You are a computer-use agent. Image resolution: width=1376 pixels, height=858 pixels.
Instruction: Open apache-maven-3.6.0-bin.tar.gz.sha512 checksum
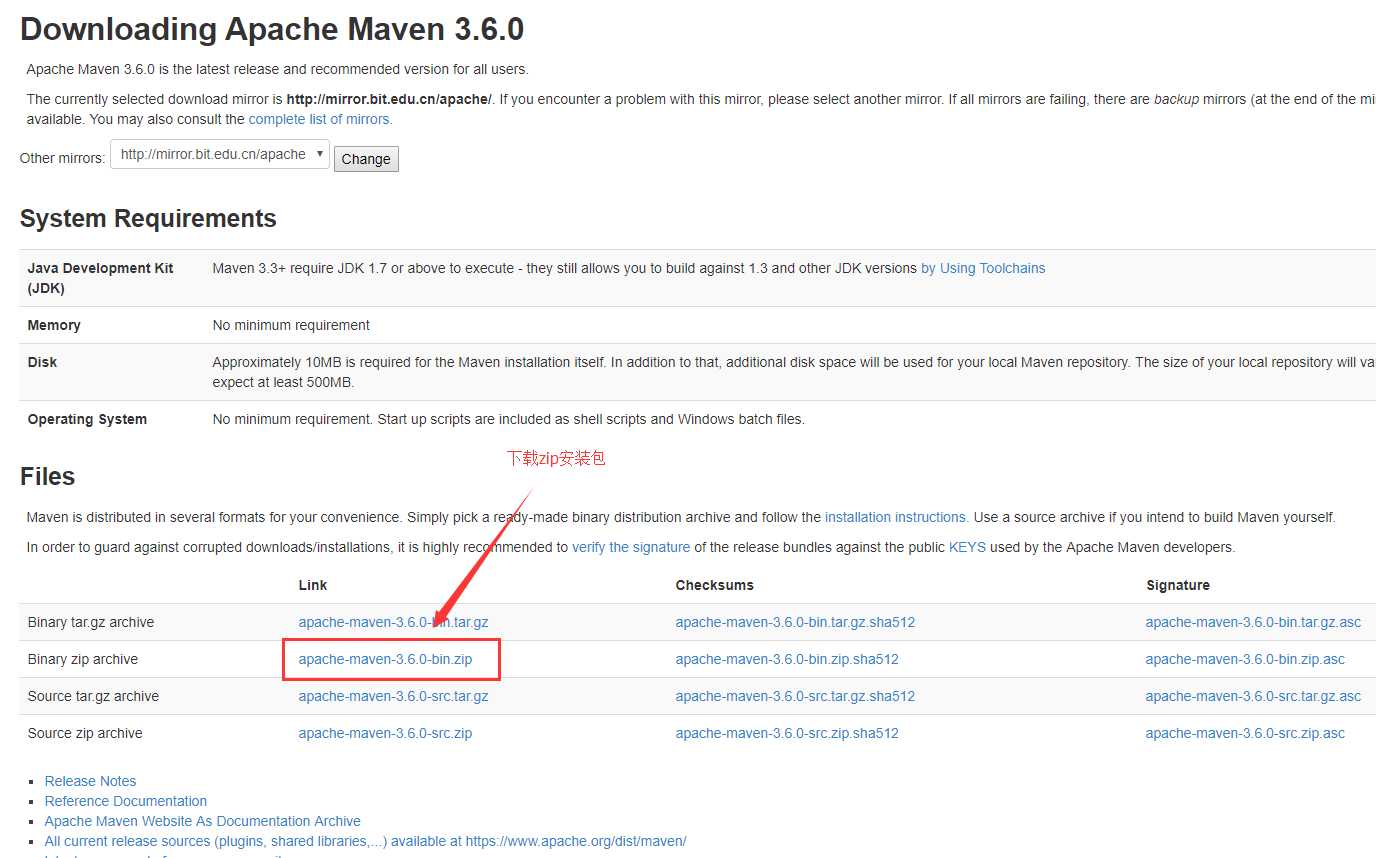click(x=795, y=622)
